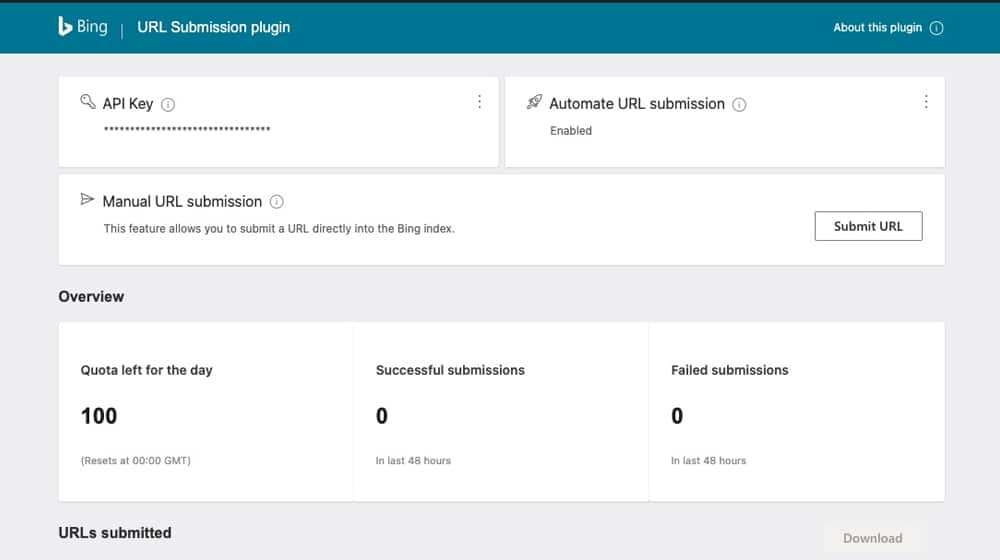The width and height of the screenshot is (1000, 560).
Task: Click the Failed submissions label
Action: 730,370
